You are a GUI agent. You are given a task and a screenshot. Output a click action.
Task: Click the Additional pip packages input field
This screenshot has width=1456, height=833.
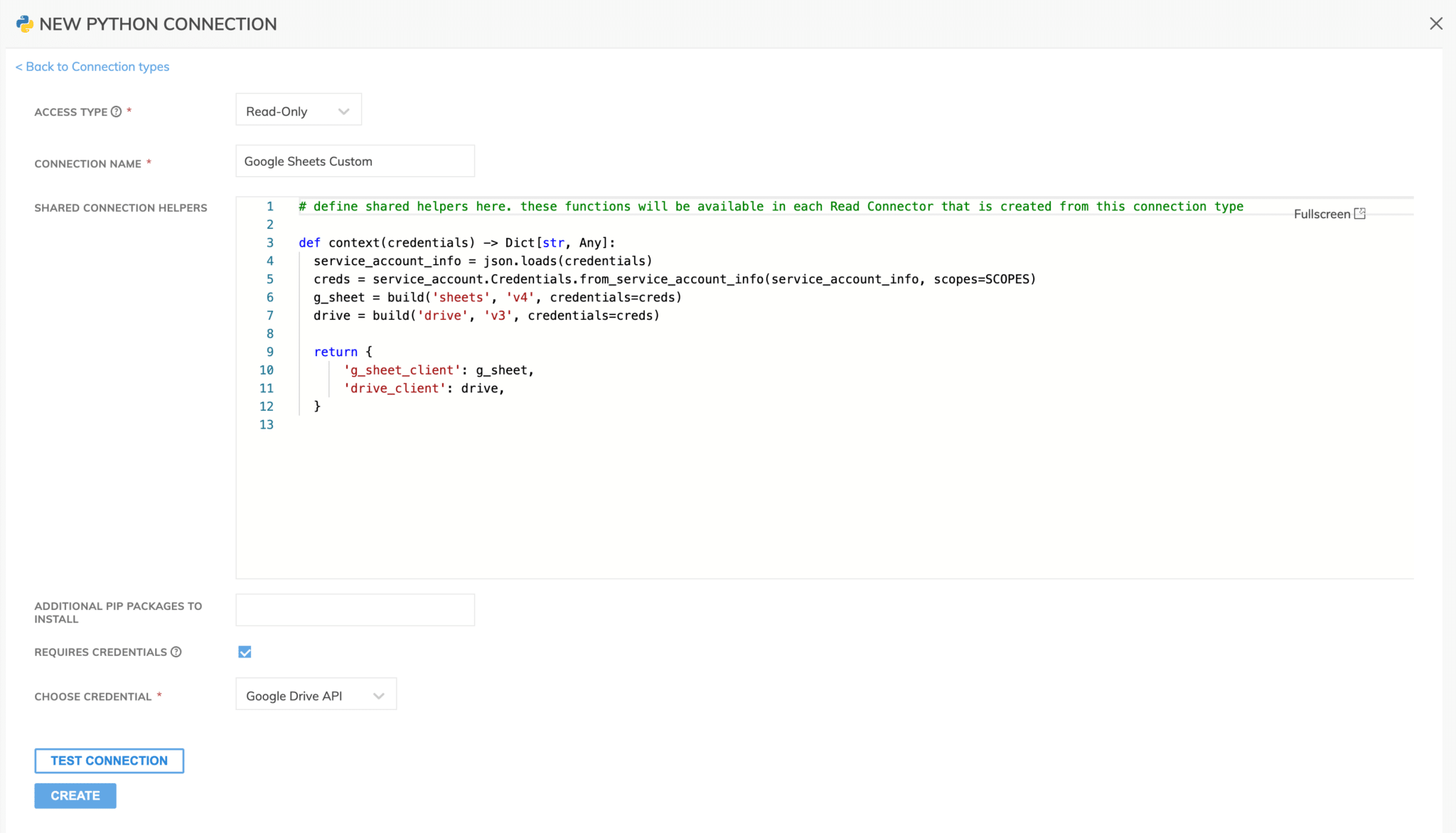(355, 610)
